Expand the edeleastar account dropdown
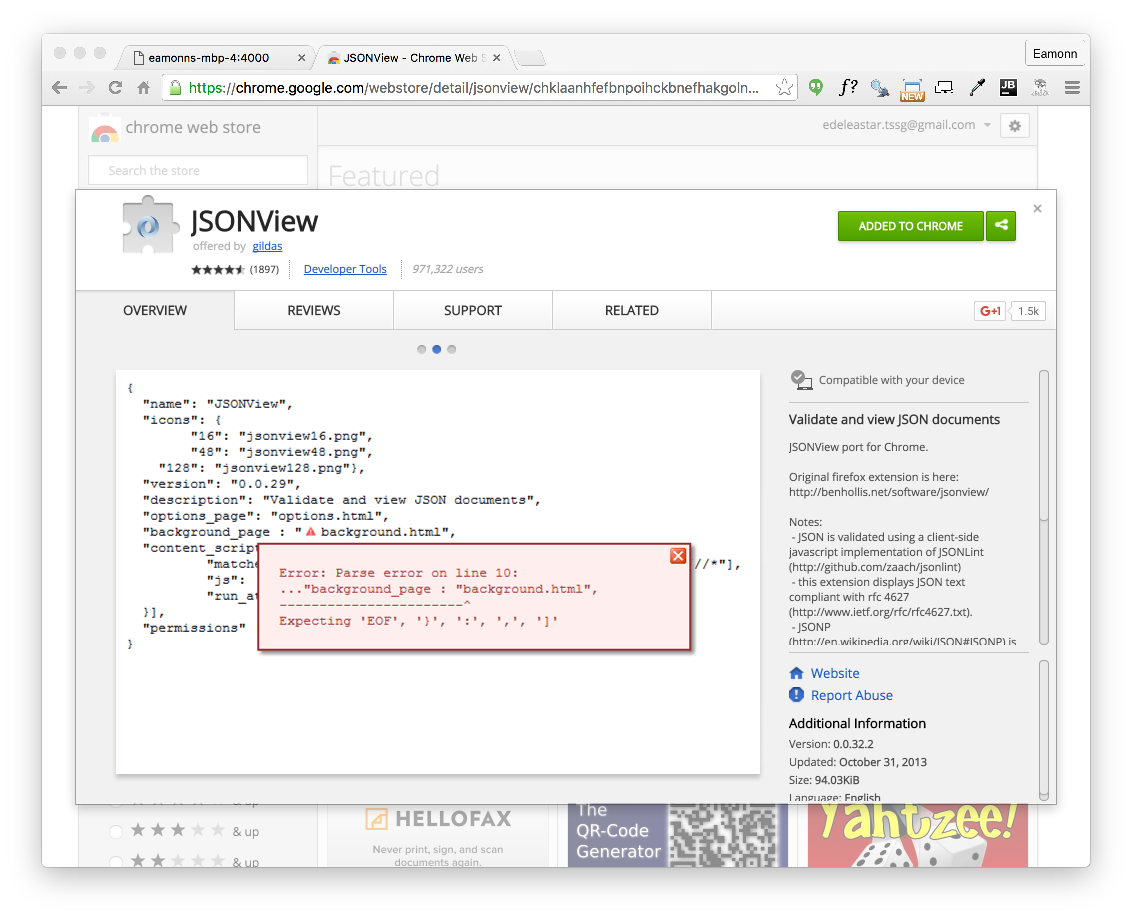The width and height of the screenshot is (1132, 917). click(987, 126)
